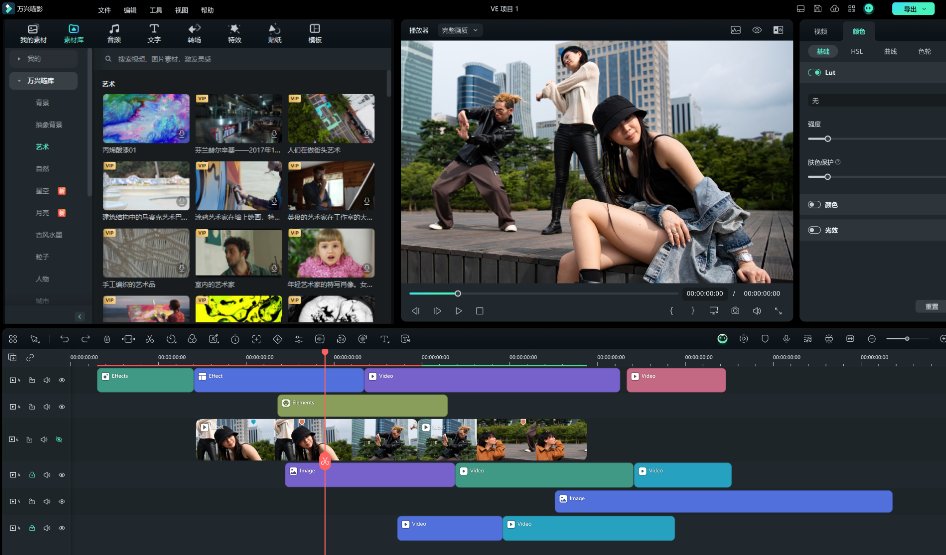Collapse the 万兴喵库 sidebar section

(43, 81)
